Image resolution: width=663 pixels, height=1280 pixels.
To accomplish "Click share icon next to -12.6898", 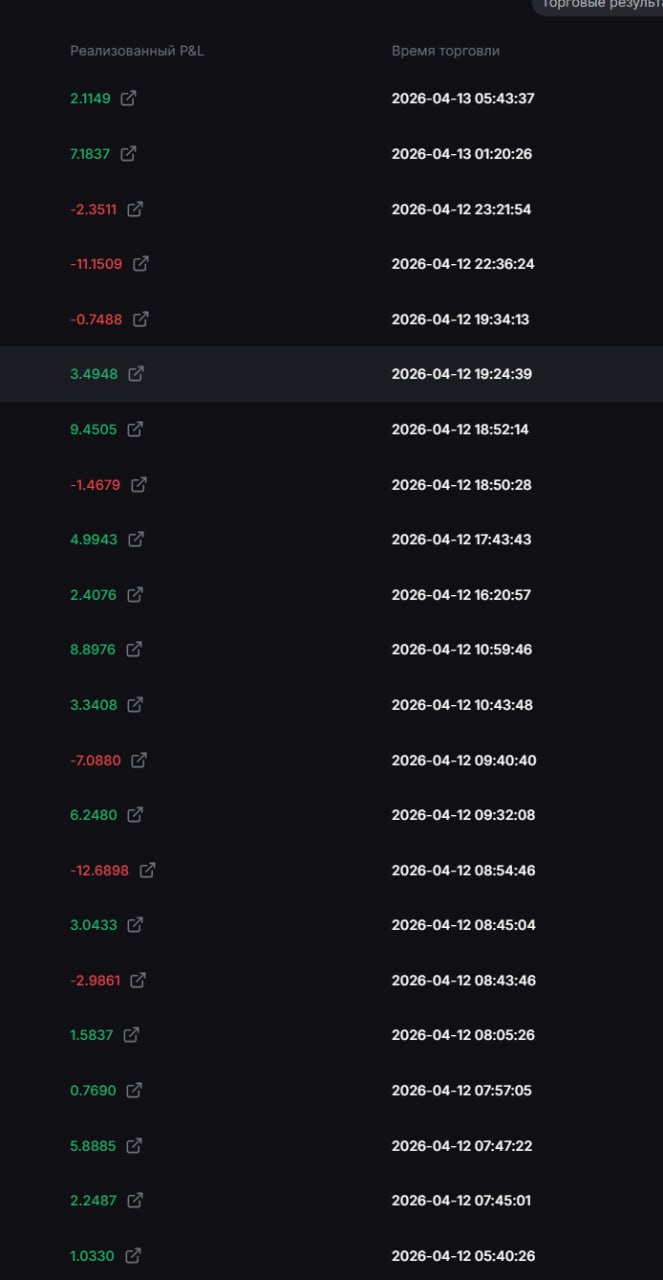I will [147, 870].
